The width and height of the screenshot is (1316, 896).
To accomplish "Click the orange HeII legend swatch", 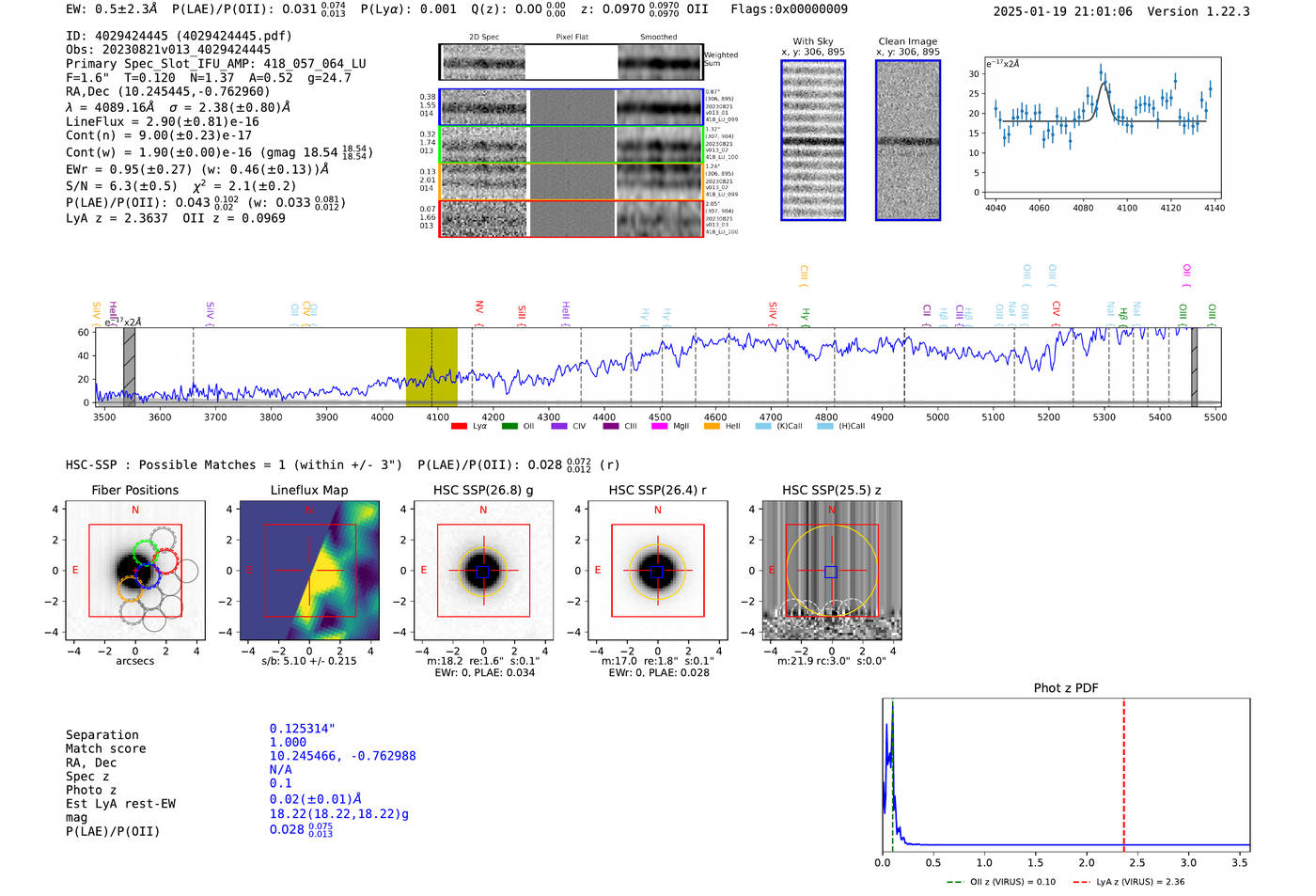I will tap(712, 426).
